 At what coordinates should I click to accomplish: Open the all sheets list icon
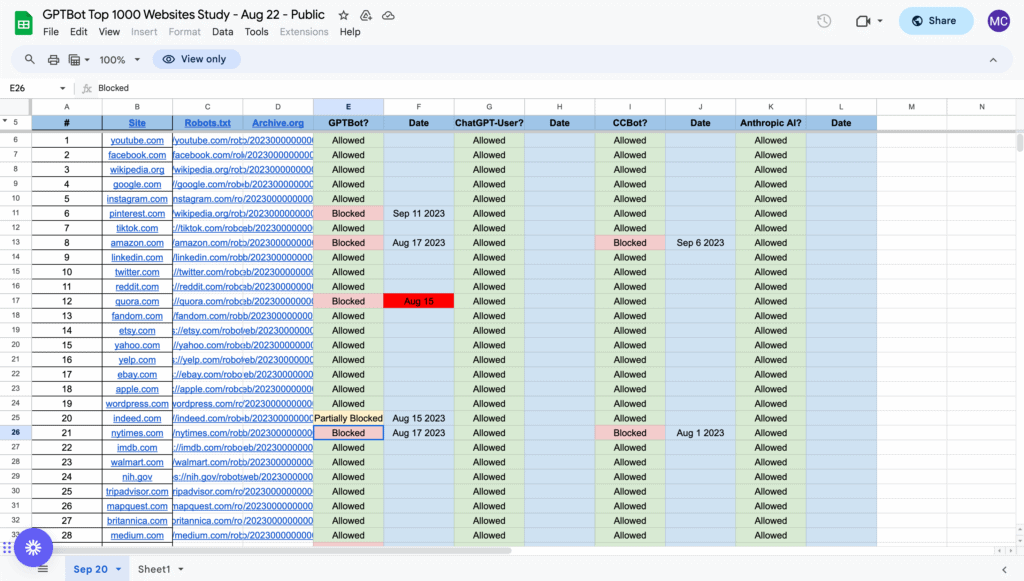coord(43,569)
